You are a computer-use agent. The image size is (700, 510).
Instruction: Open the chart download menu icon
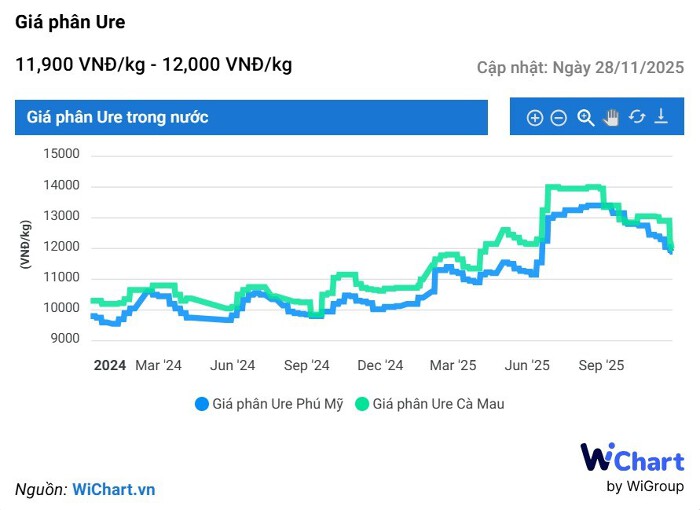(x=661, y=117)
